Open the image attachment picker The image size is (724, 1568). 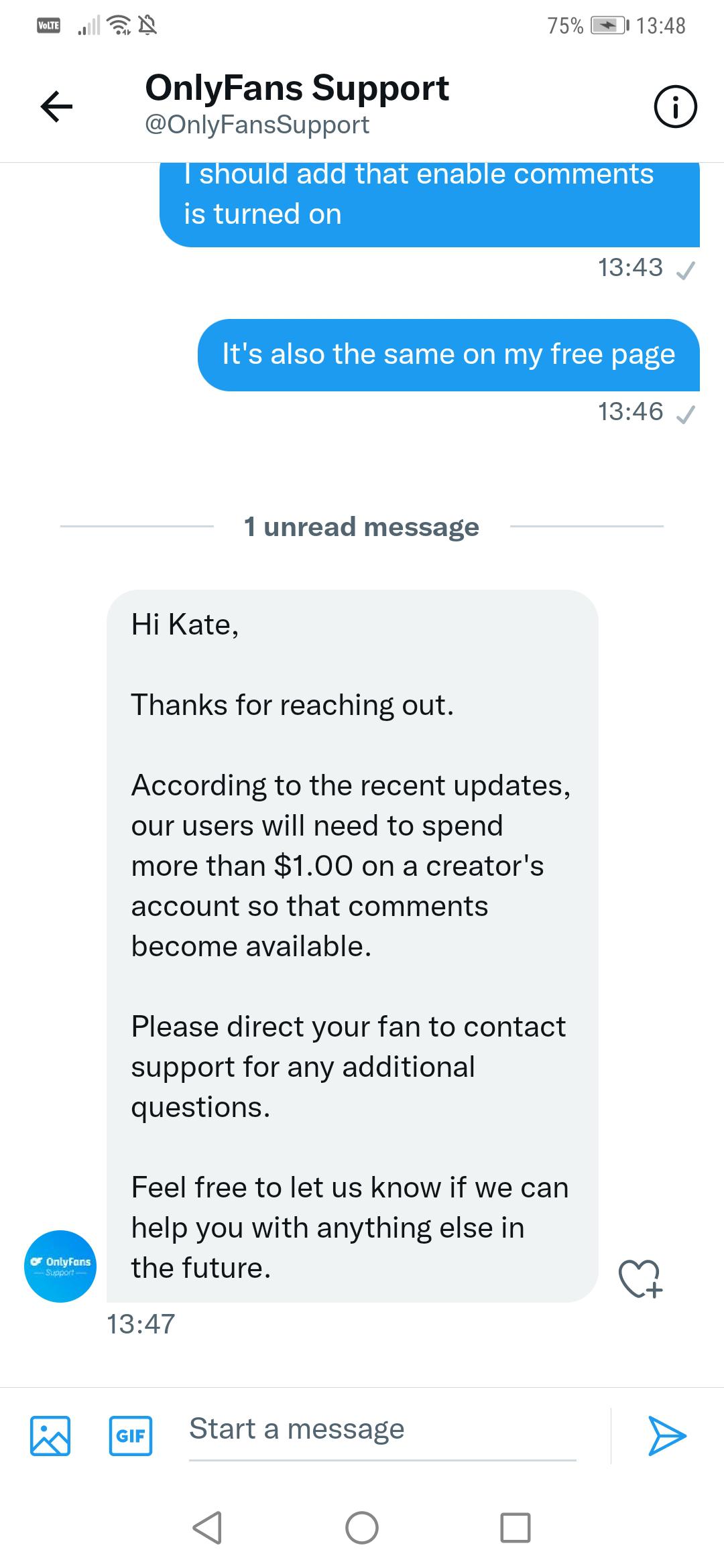tap(50, 1435)
